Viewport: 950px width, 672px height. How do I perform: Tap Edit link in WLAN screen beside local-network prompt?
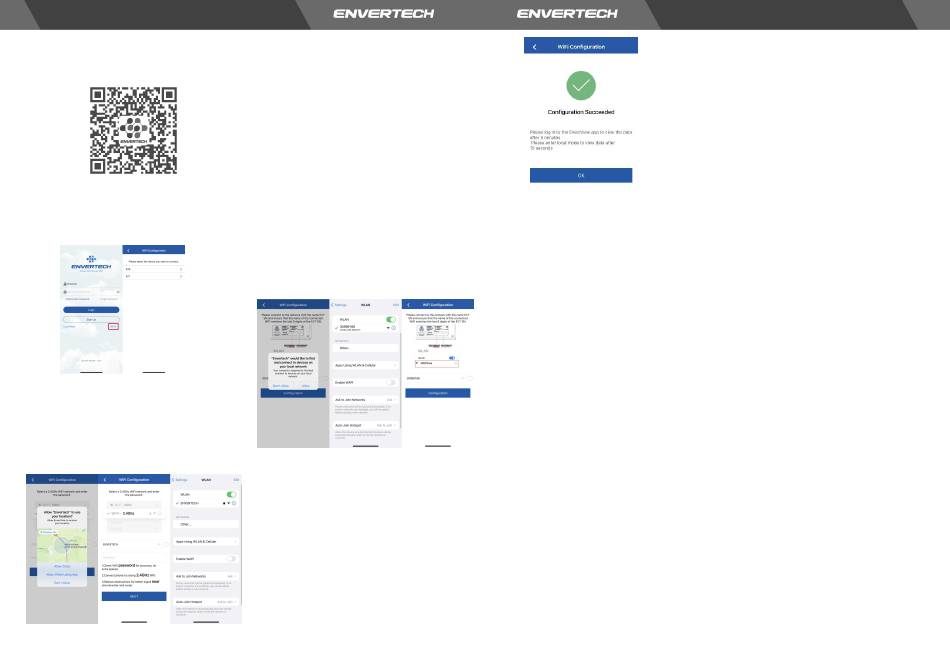point(396,305)
